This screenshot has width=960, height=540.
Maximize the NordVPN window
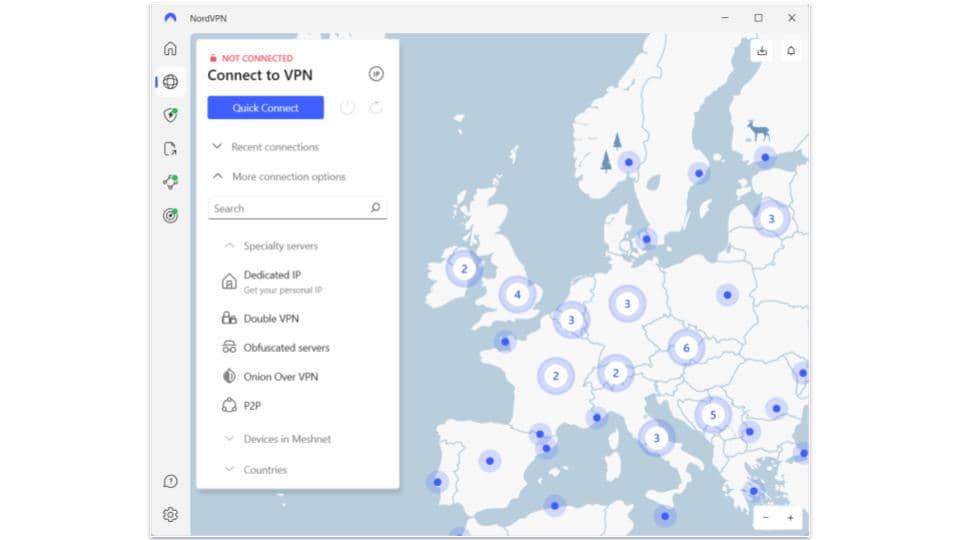(759, 18)
